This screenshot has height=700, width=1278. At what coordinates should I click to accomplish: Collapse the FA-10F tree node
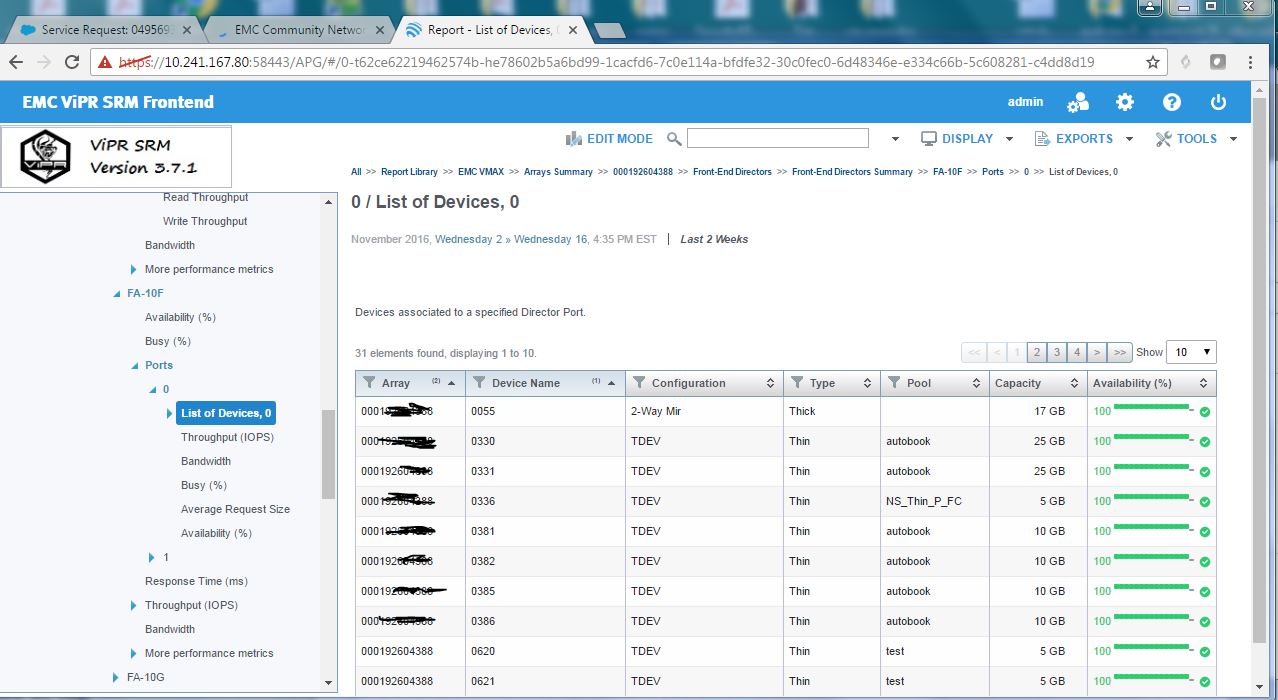[x=117, y=294]
